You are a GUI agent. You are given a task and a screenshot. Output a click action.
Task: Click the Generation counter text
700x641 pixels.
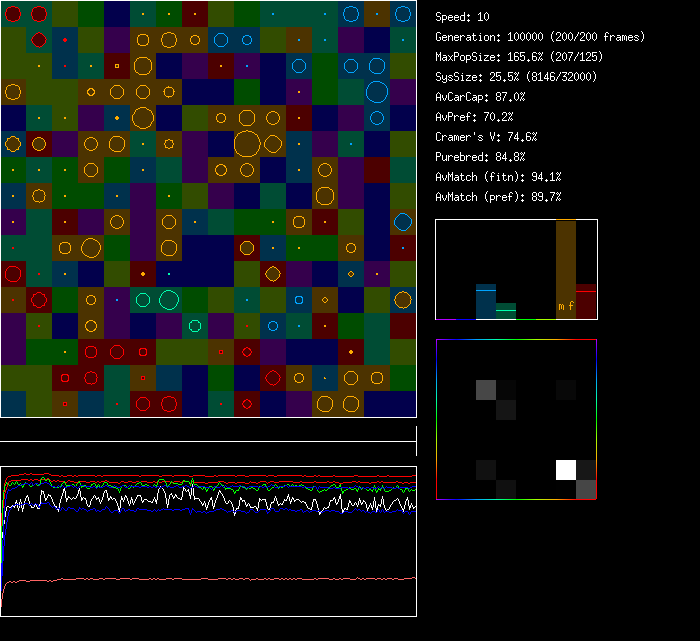click(540, 37)
